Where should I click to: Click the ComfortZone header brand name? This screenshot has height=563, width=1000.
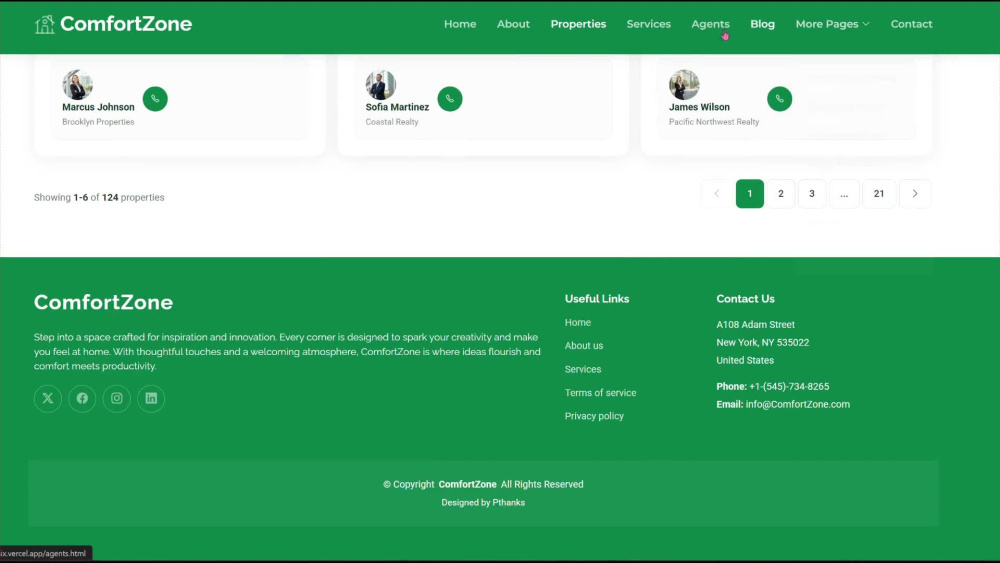coord(126,24)
